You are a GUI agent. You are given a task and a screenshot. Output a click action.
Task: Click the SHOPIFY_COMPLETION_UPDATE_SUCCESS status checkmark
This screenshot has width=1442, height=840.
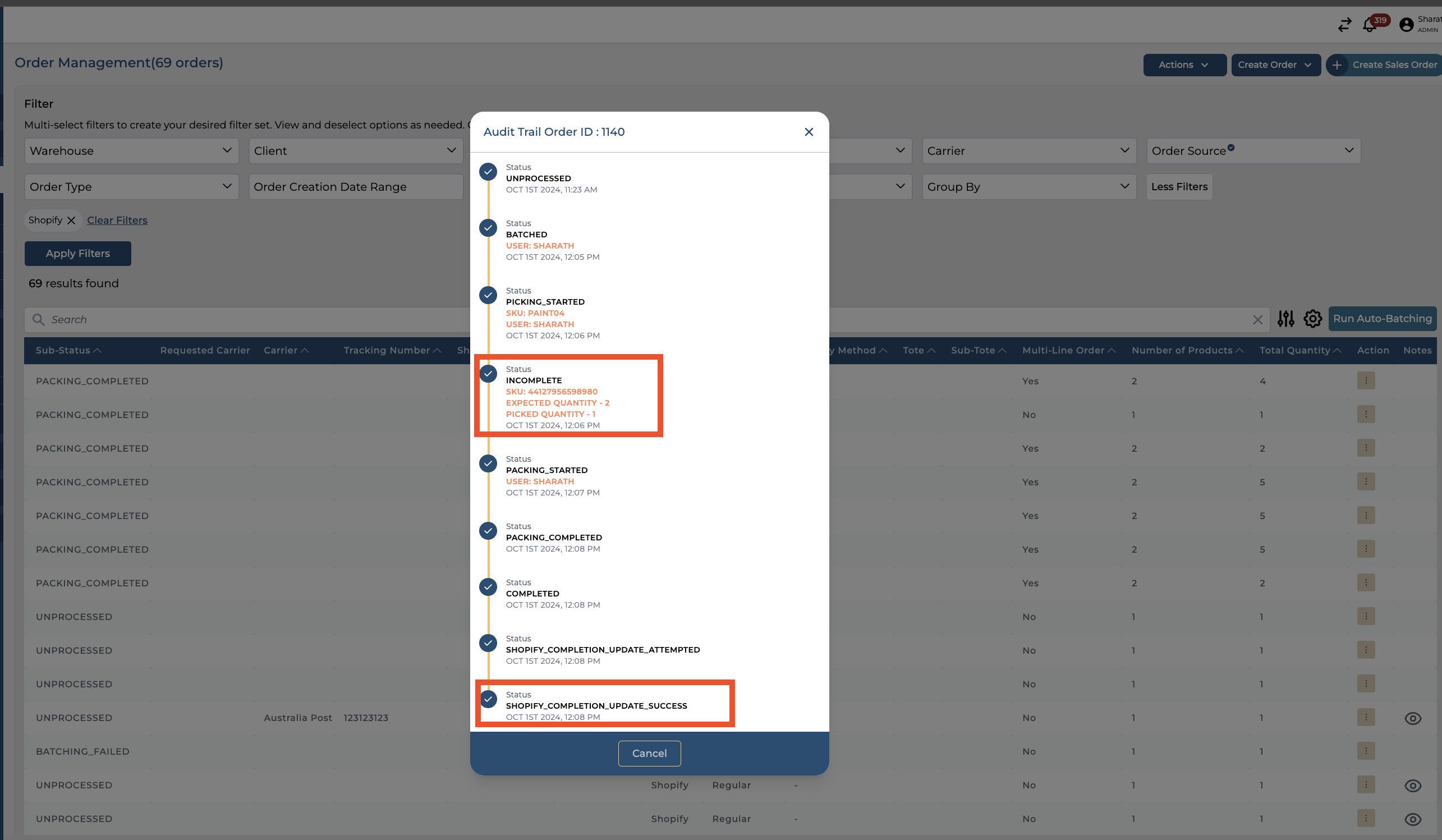(x=488, y=699)
